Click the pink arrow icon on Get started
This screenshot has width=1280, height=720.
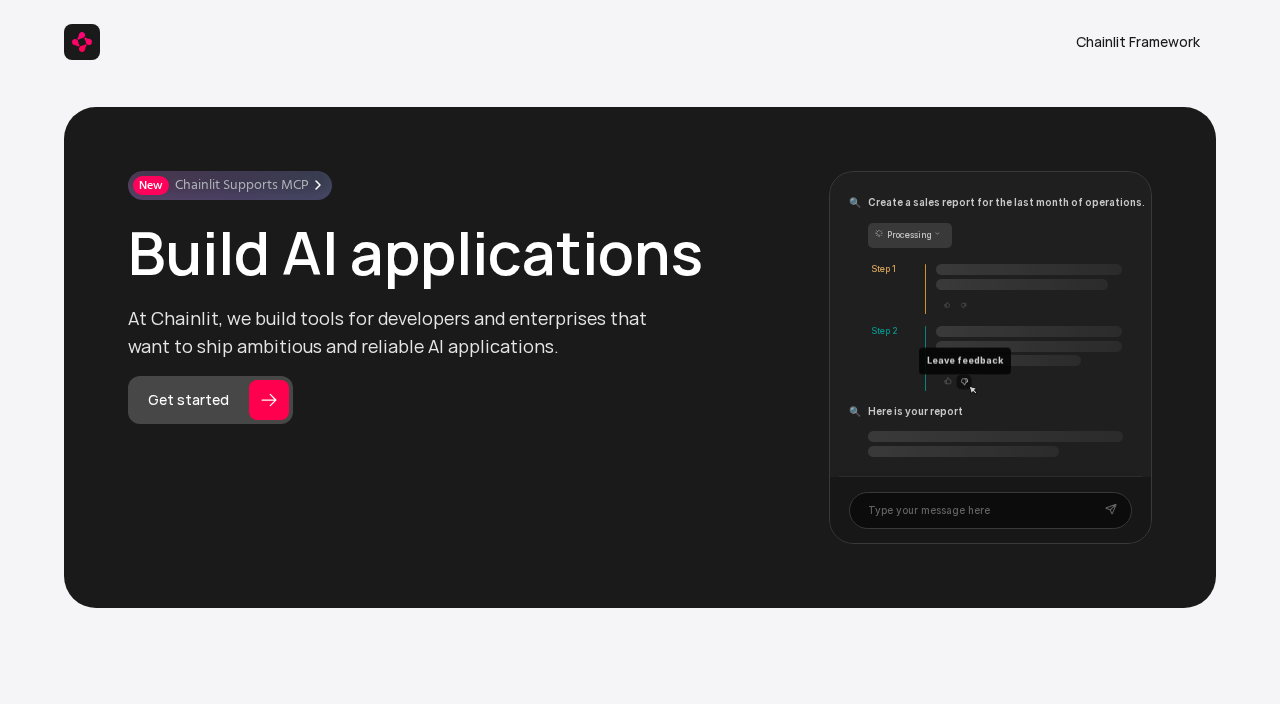pos(269,400)
